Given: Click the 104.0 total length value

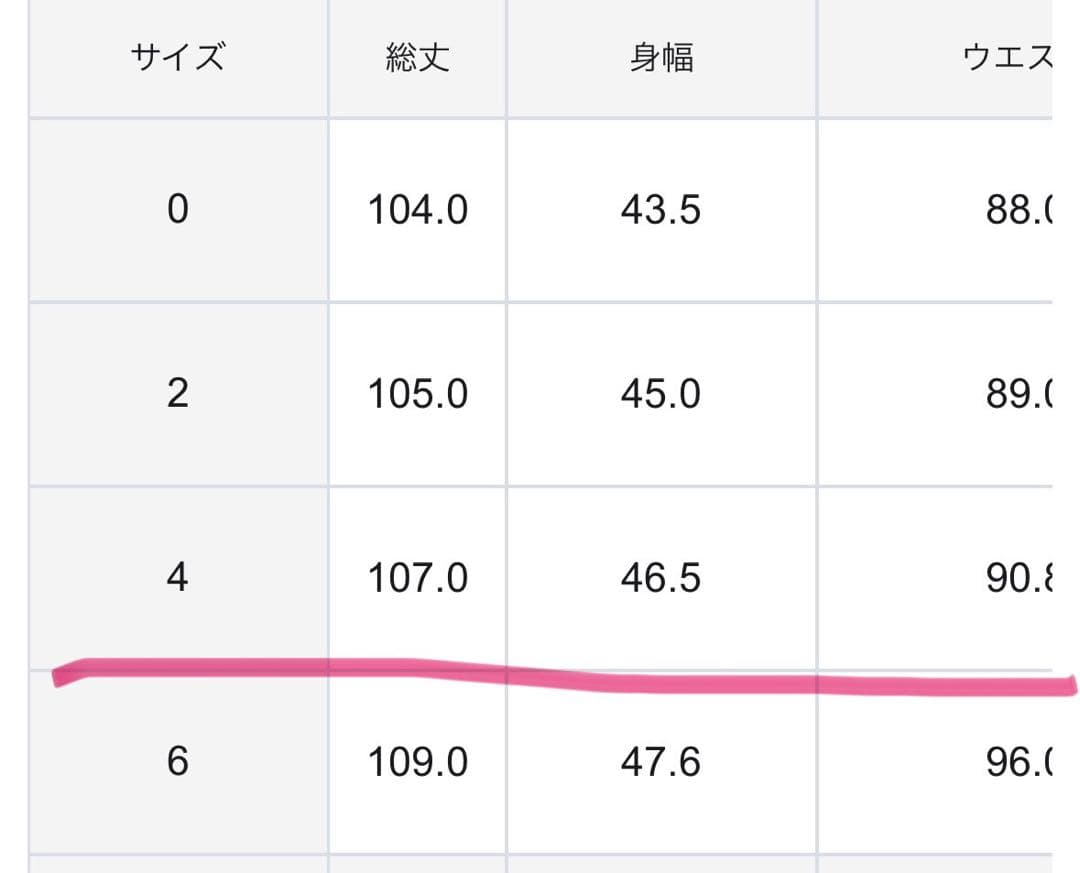Looking at the screenshot, I should click(417, 210).
